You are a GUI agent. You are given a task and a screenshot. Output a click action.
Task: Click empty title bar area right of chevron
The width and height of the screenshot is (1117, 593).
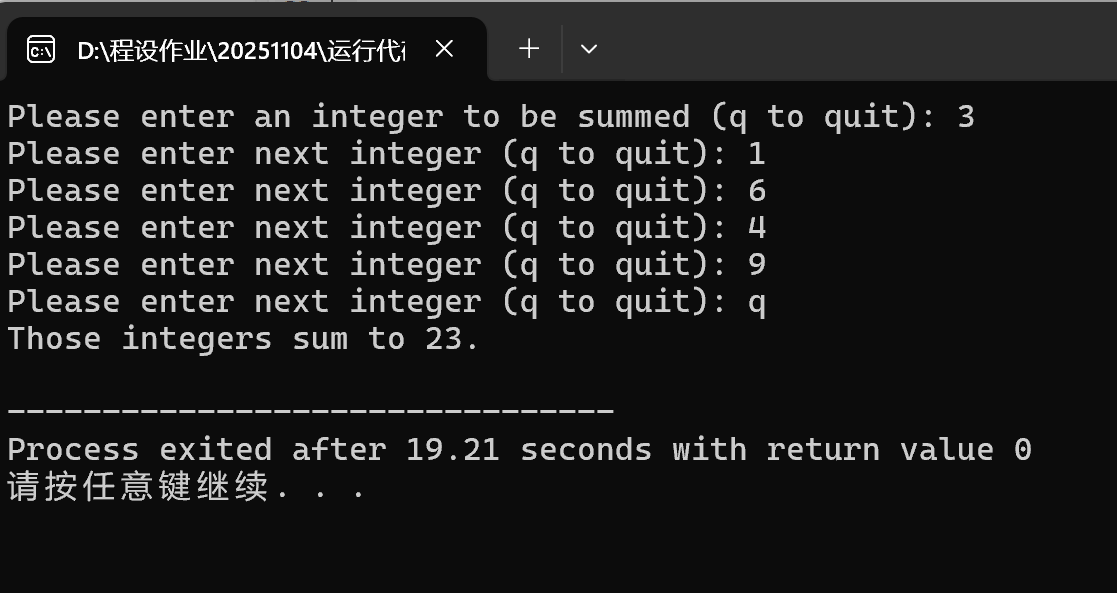850,45
